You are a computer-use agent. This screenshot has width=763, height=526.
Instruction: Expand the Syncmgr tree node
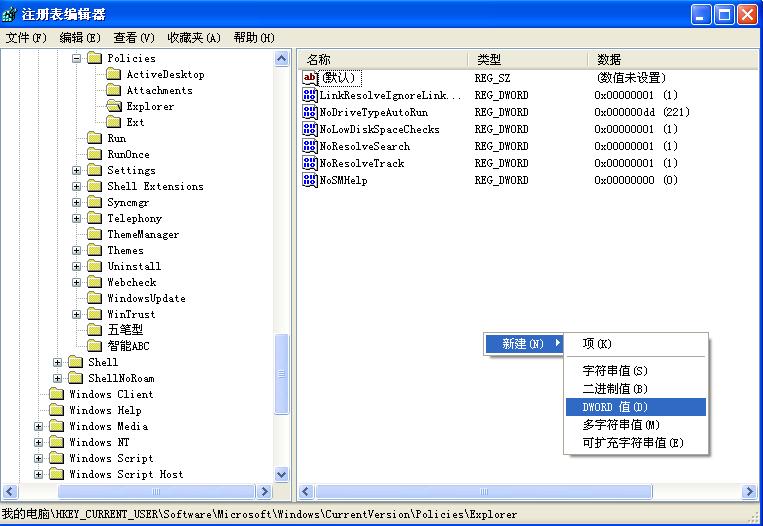tap(76, 202)
